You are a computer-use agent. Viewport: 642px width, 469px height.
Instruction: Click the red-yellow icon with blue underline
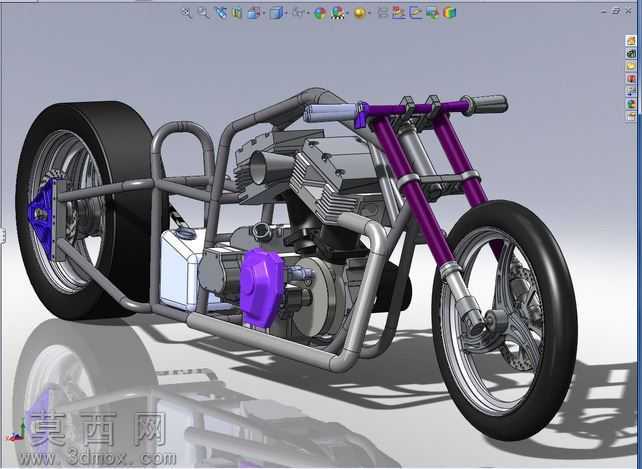398,13
